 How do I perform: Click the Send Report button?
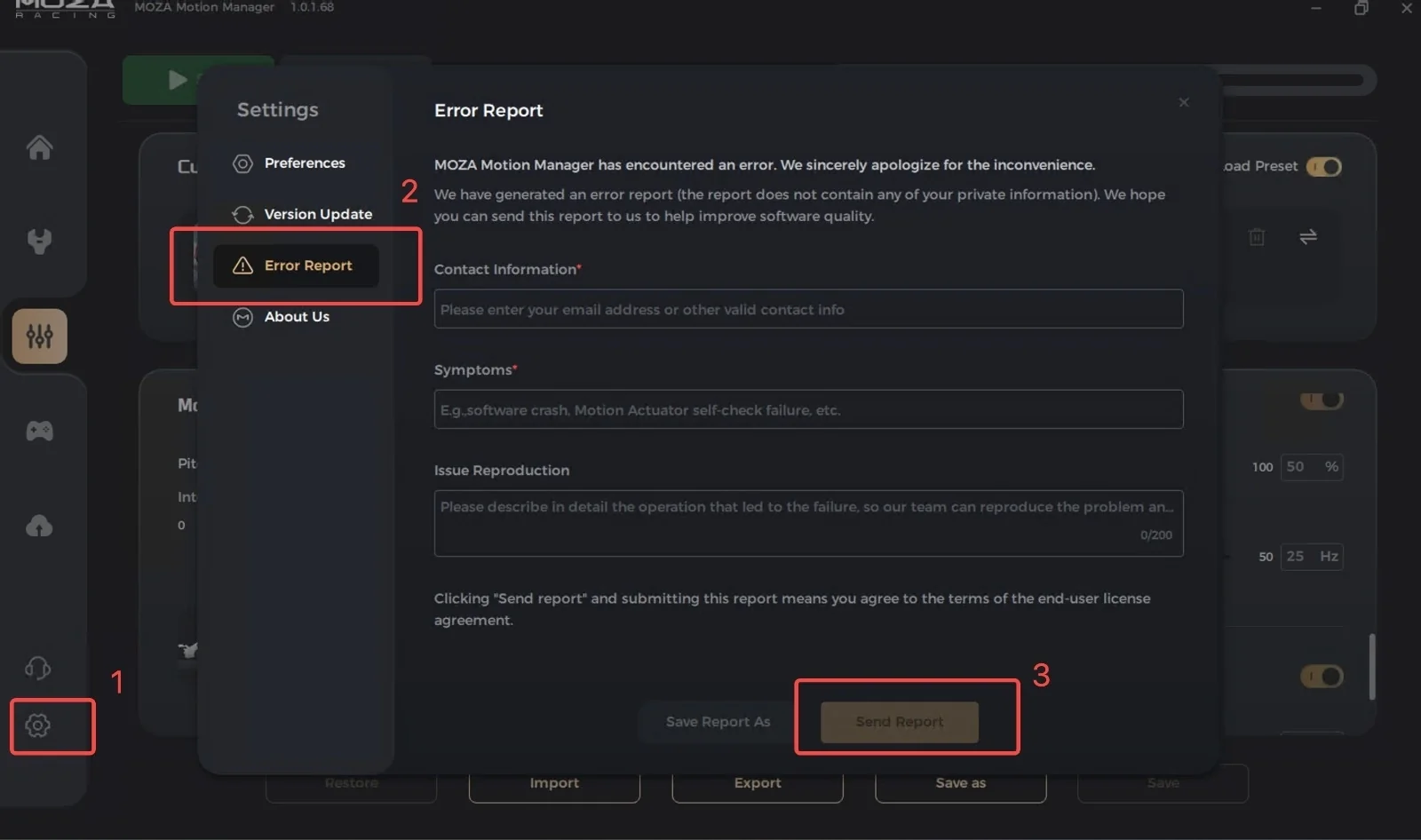click(900, 722)
